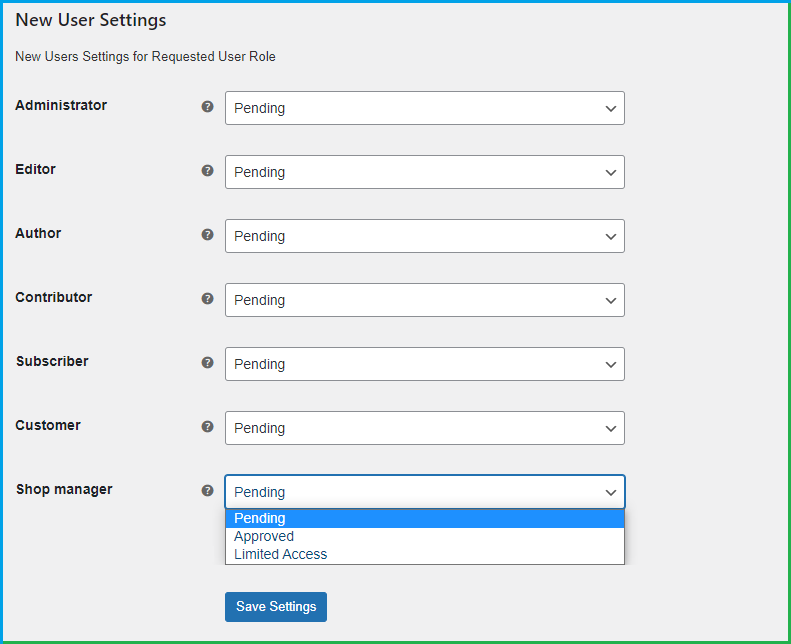
Task: Open the Subscriber status dropdown
Action: point(424,364)
